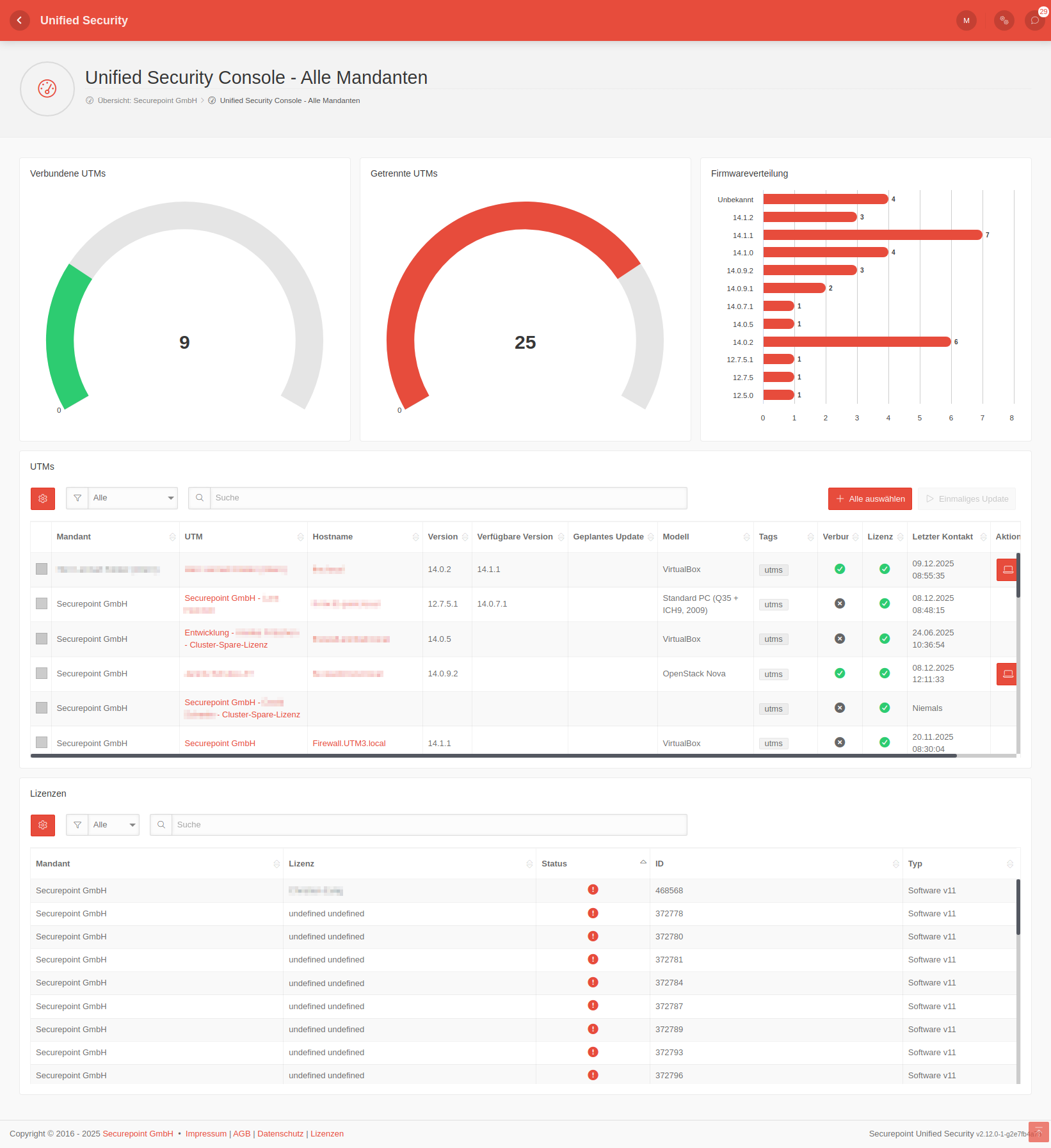Click the Impressum footer link
Screen dimensions: 1051x1148
[205, 1133]
